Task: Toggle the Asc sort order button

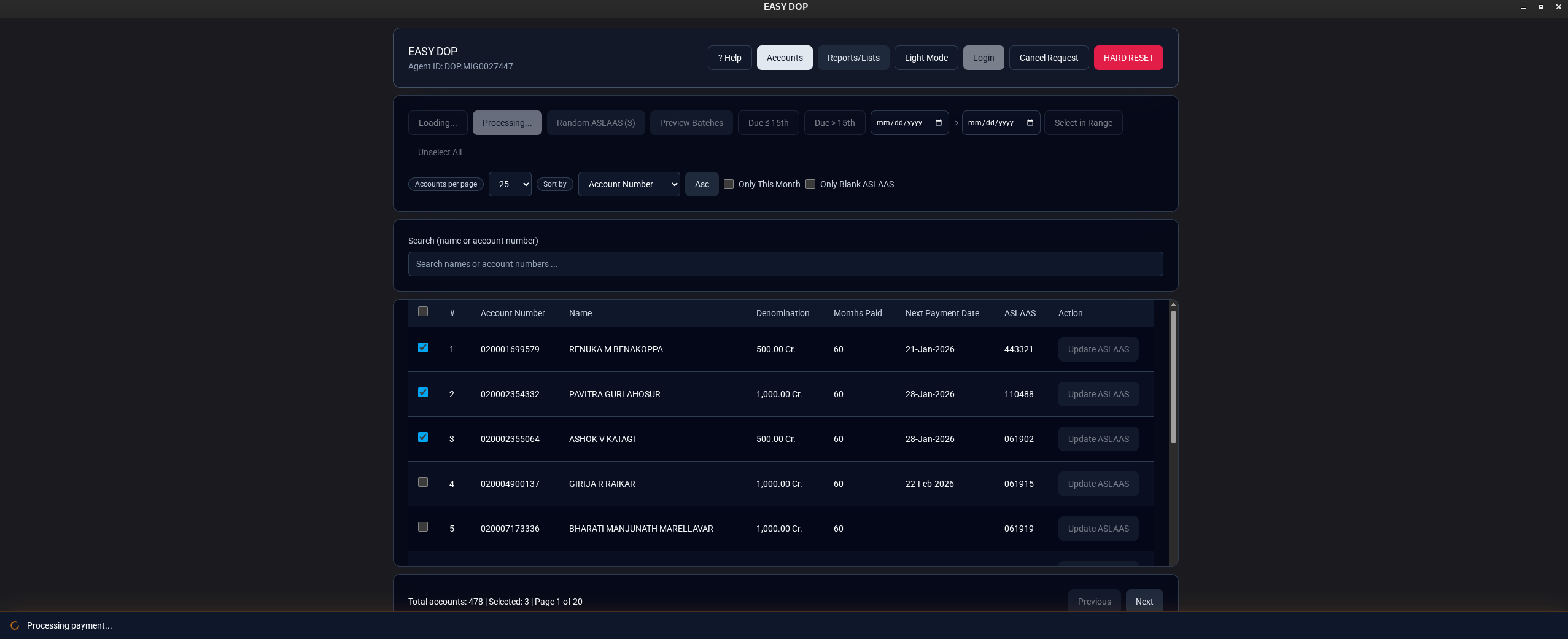Action: coord(701,184)
